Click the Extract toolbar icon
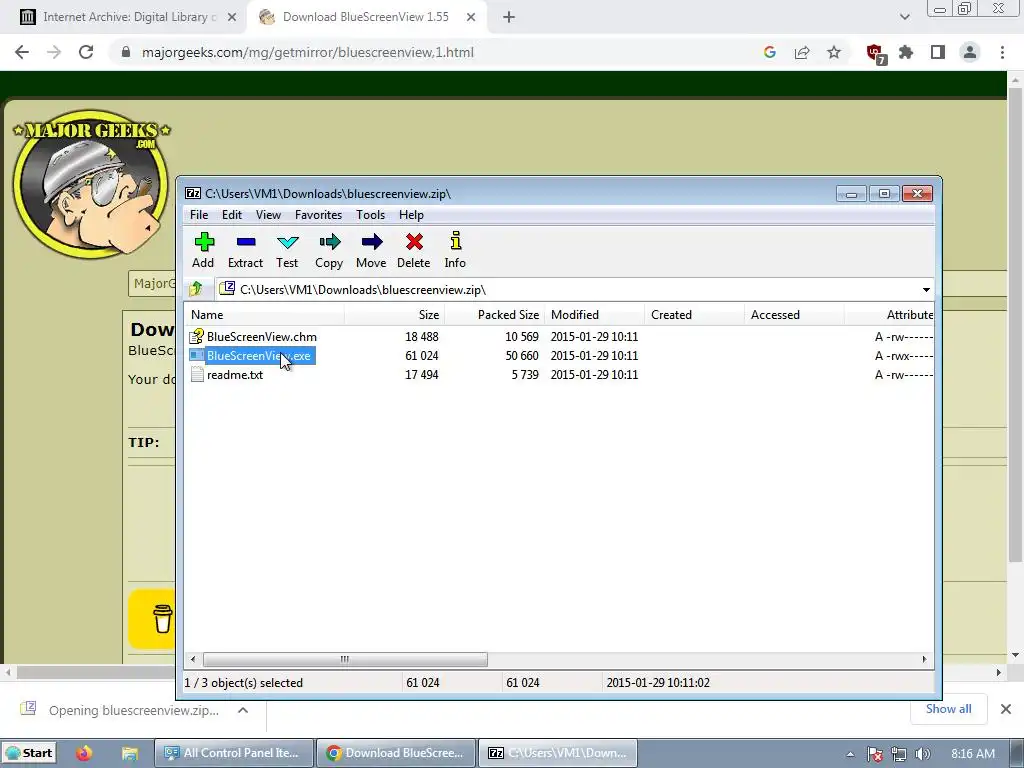1024x768 pixels. [246, 250]
